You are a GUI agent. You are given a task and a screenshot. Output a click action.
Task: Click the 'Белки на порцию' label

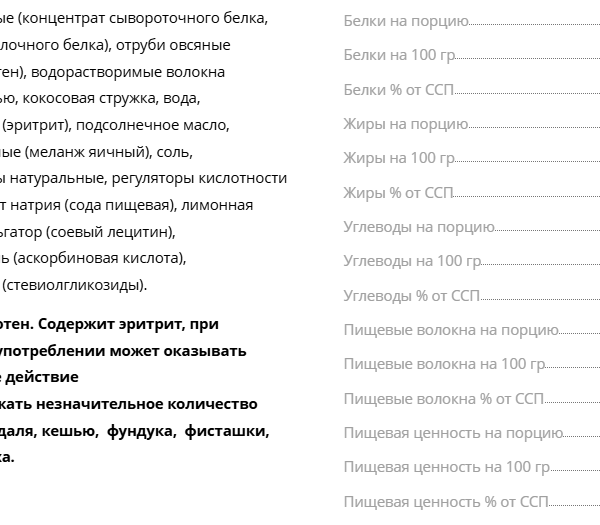(406, 21)
